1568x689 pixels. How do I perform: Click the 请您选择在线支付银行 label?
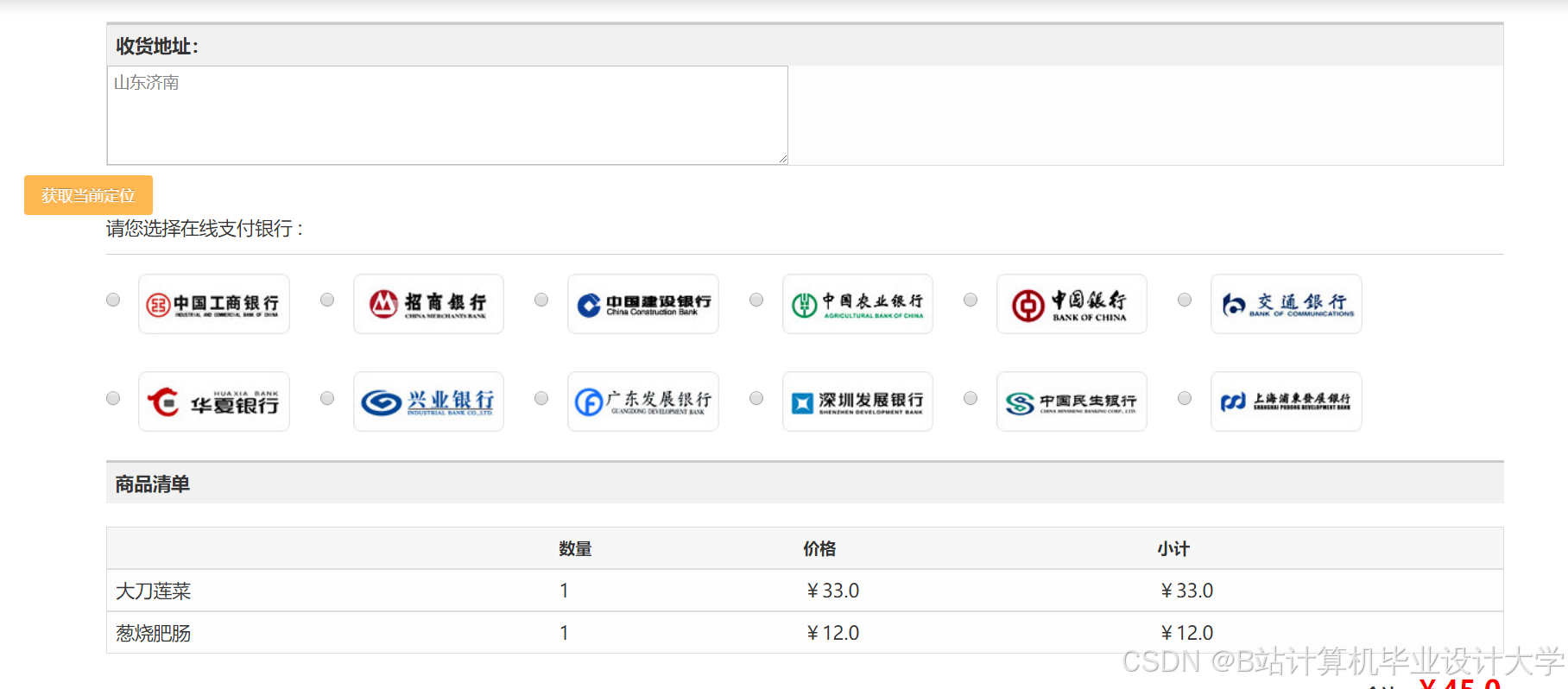[x=205, y=229]
